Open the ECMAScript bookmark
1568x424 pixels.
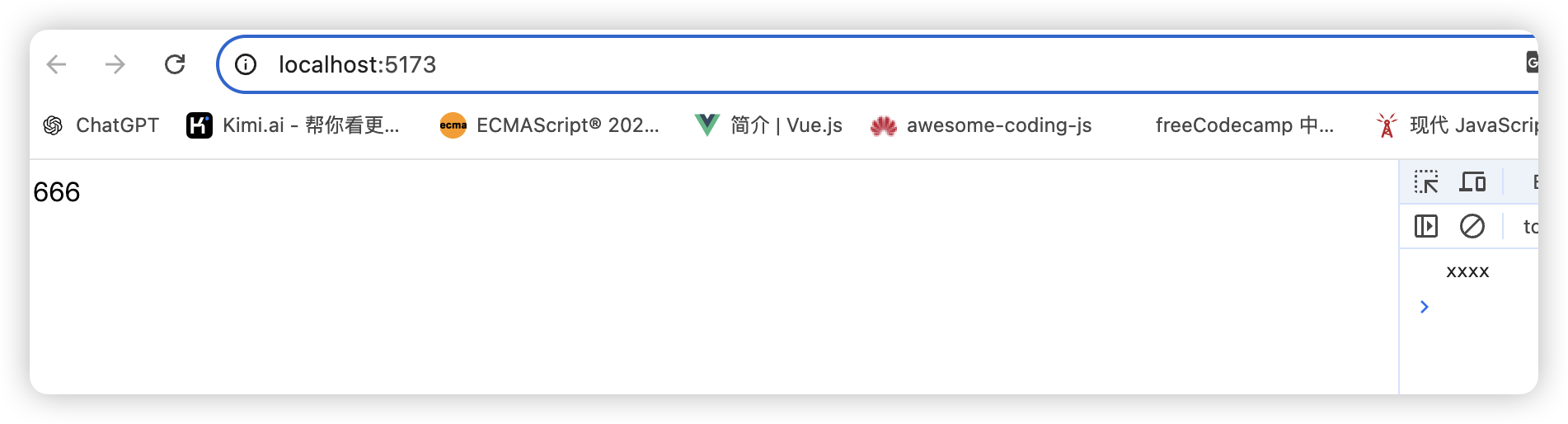550,125
